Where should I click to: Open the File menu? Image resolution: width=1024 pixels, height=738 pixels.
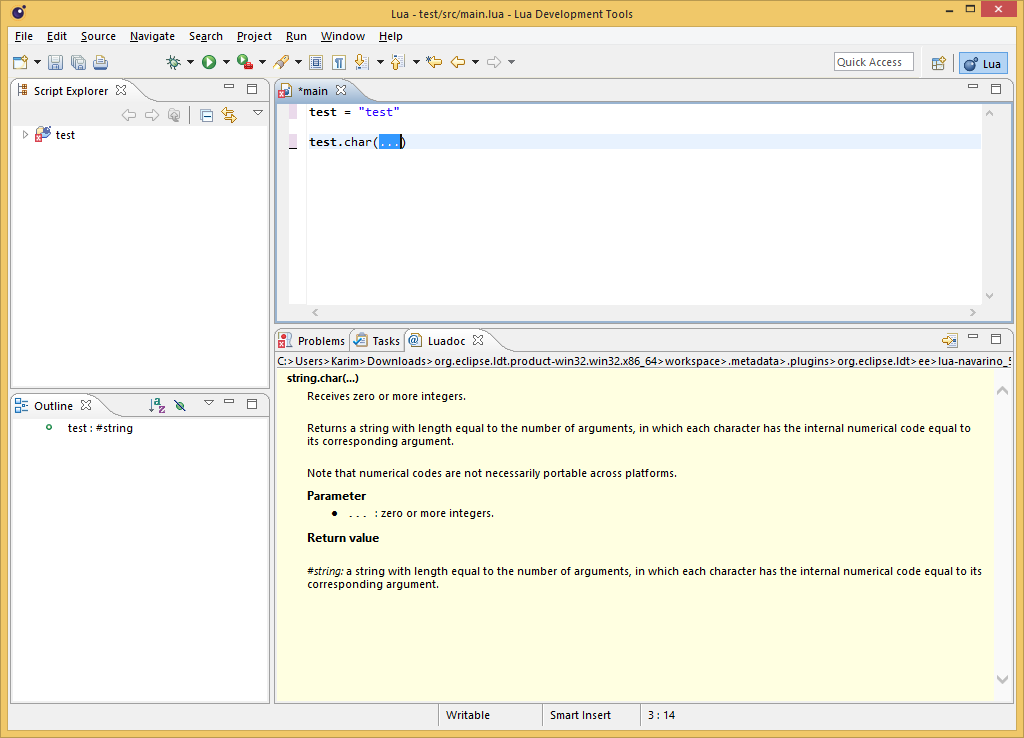[24, 36]
